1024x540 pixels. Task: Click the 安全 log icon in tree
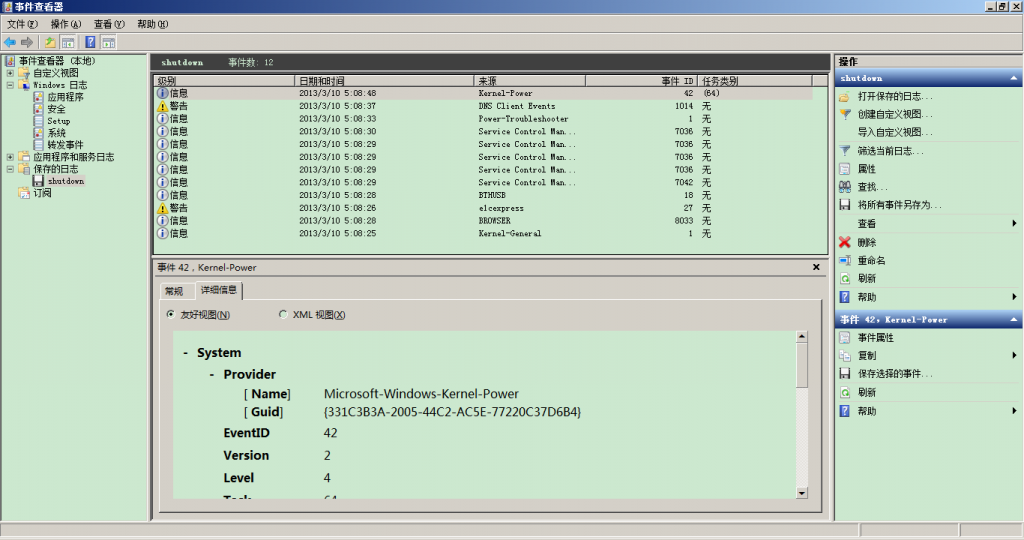click(39, 109)
